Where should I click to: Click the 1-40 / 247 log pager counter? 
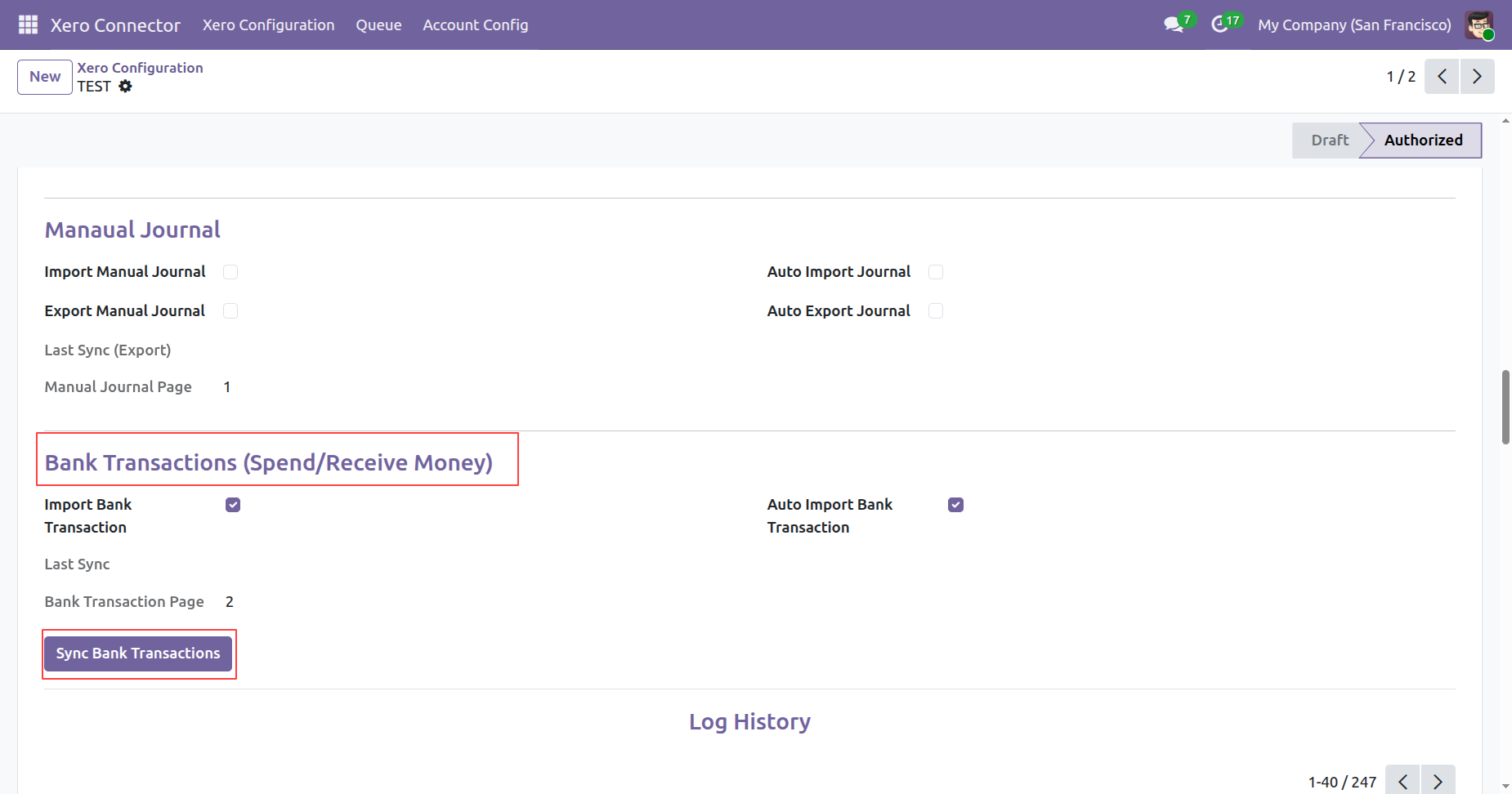click(x=1342, y=783)
